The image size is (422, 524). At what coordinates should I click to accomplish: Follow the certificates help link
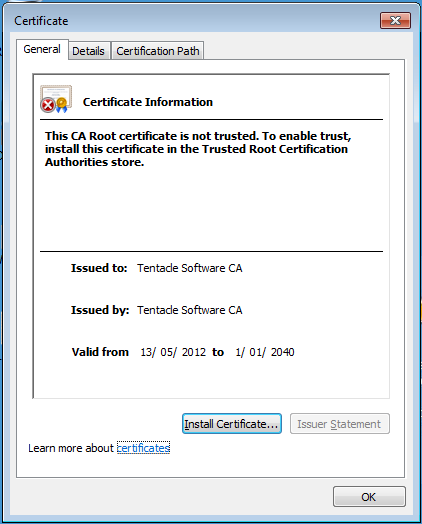point(143,448)
